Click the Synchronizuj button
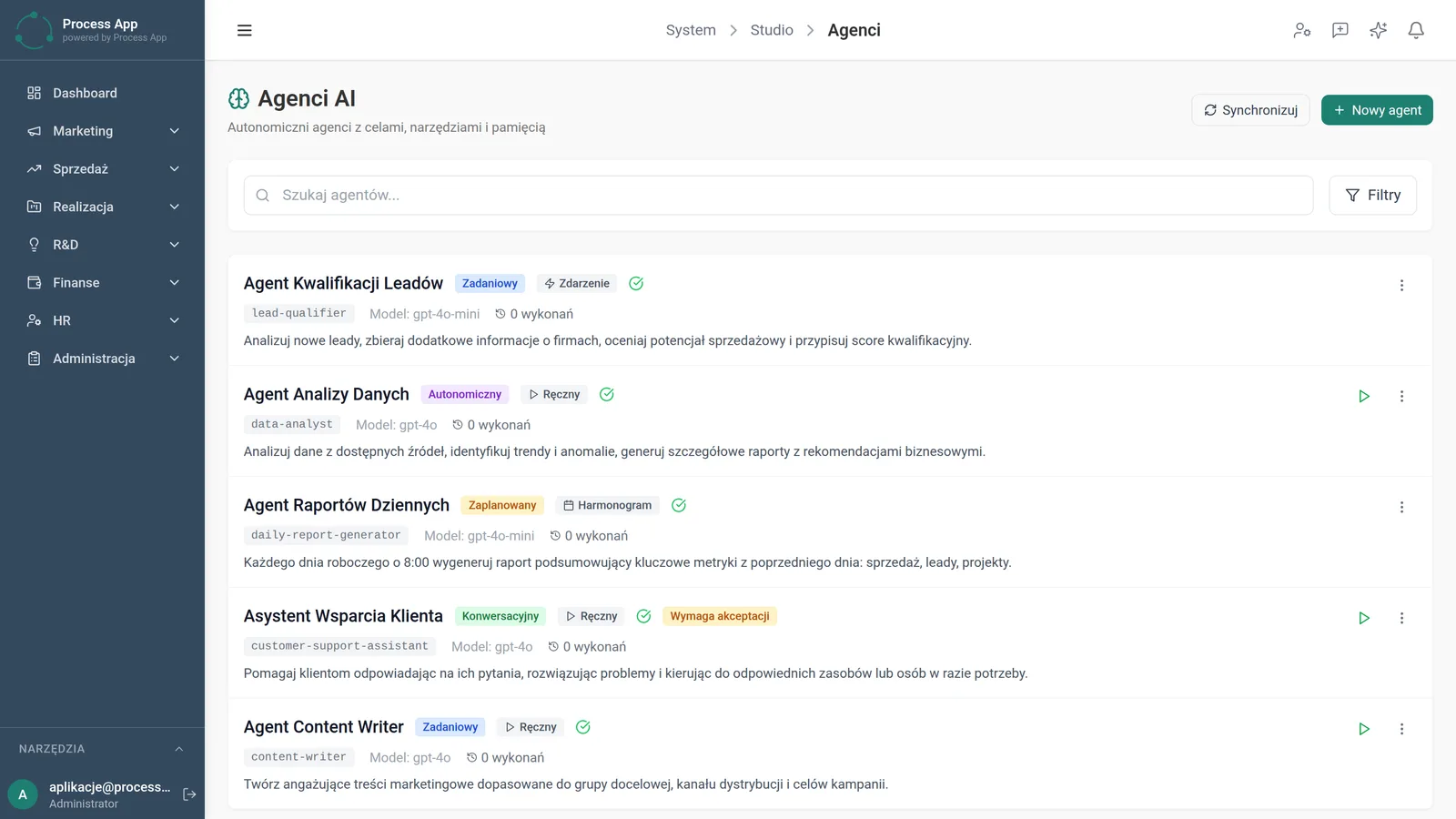Image resolution: width=1456 pixels, height=819 pixels. [x=1250, y=110]
